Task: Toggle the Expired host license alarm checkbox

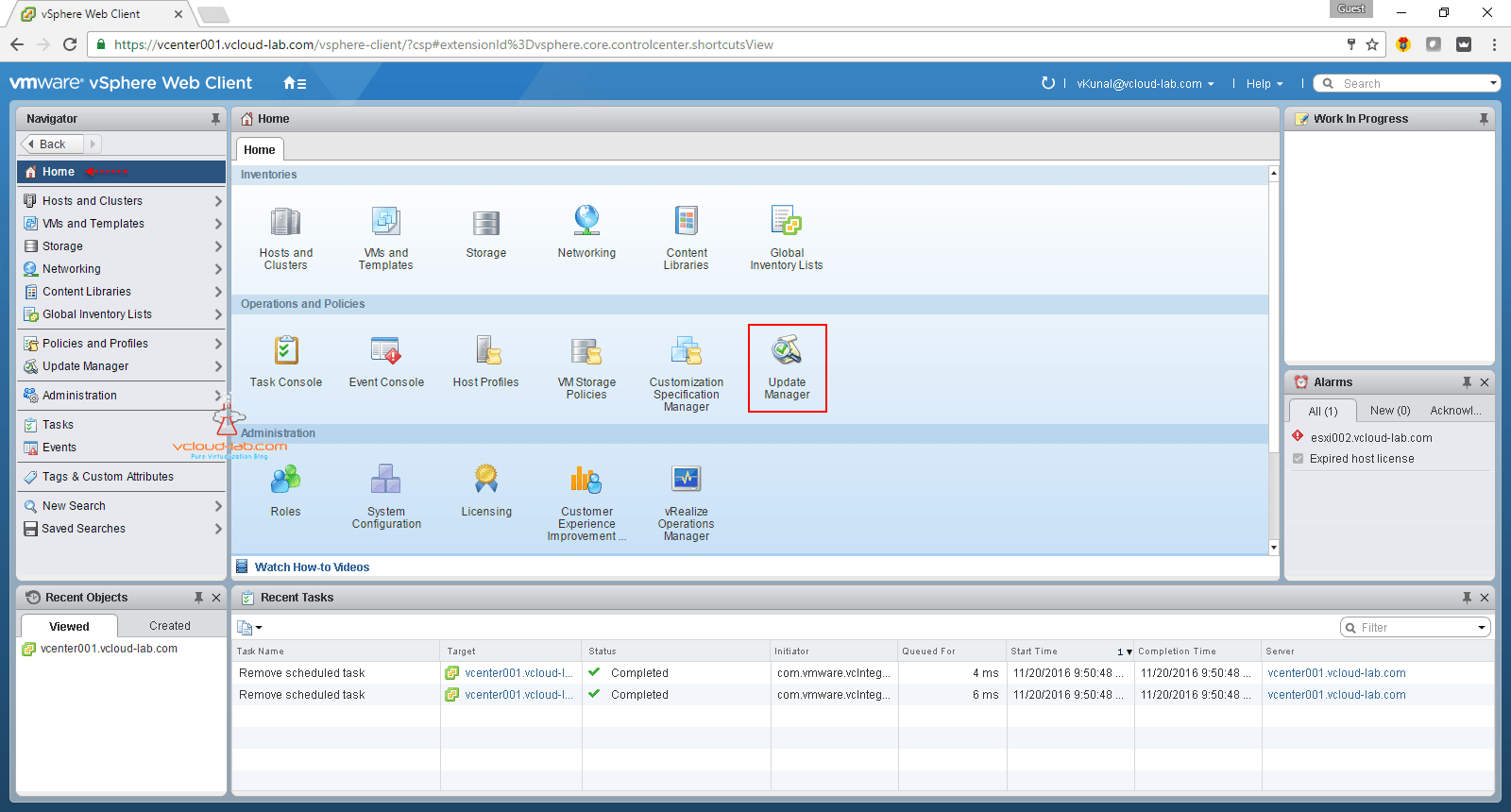Action: 1298,459
